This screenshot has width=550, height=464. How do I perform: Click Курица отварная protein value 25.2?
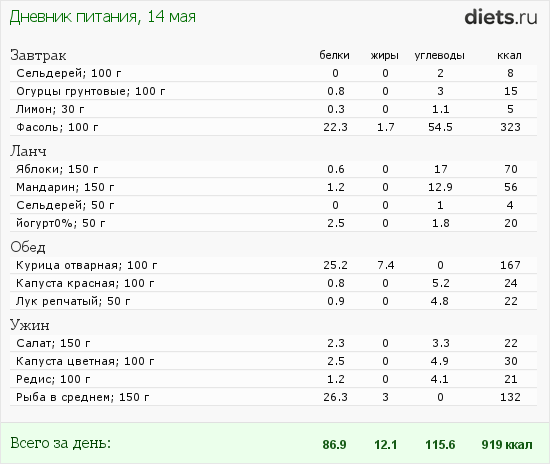tap(335, 265)
